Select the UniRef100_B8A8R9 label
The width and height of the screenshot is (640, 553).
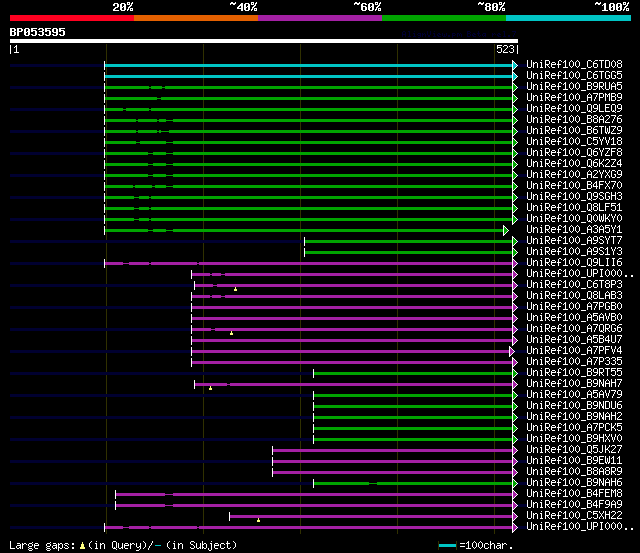574,472
